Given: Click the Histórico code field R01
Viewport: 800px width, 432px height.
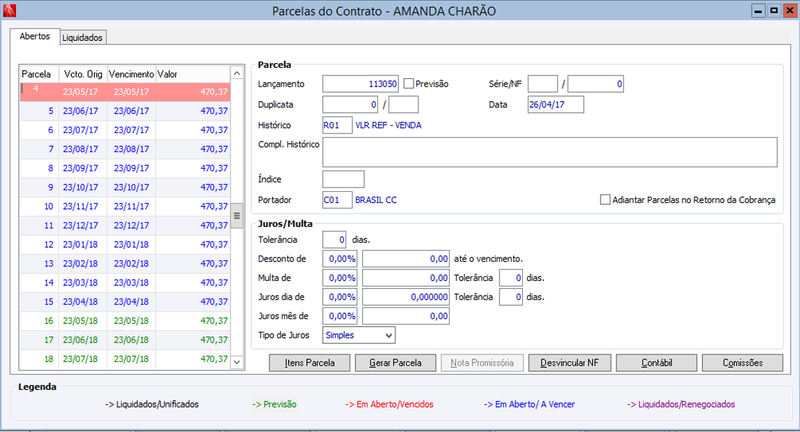Looking at the screenshot, I should coord(337,125).
